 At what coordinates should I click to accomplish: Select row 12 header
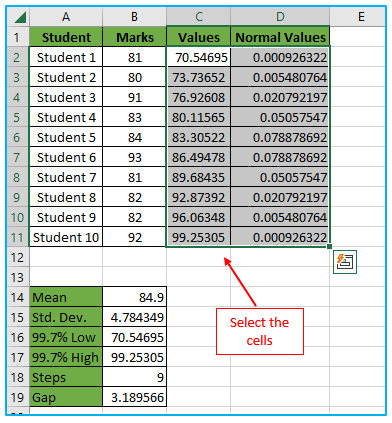click(x=18, y=257)
